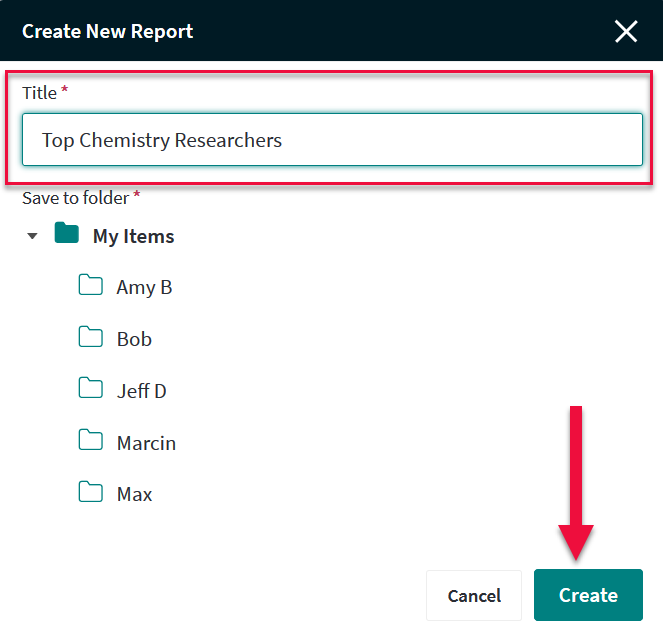Click the Create New Report header text

[x=108, y=31]
